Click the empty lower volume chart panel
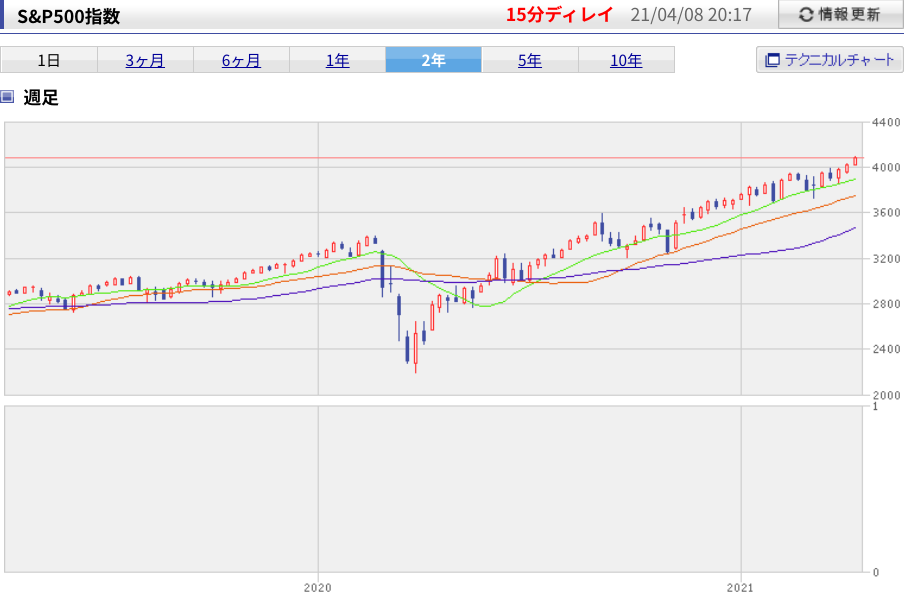This screenshot has width=906, height=595. (x=433, y=489)
